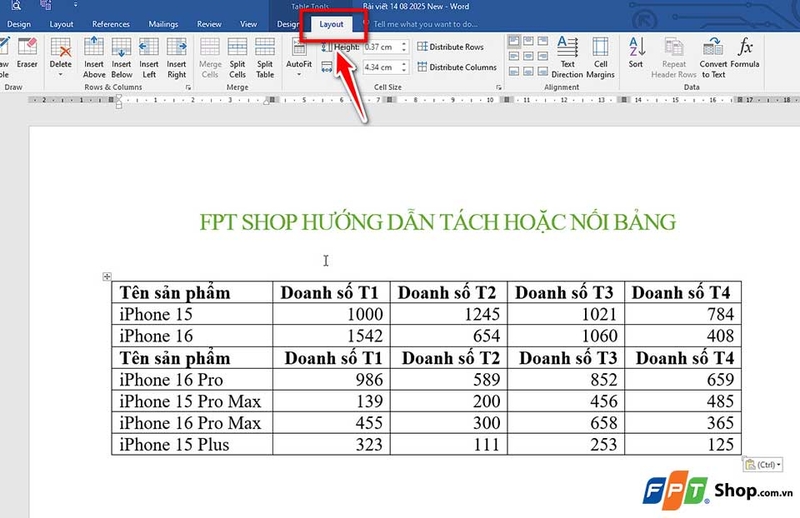Click second Tên sản phẩm header cell
800x518 pixels.
click(x=192, y=358)
